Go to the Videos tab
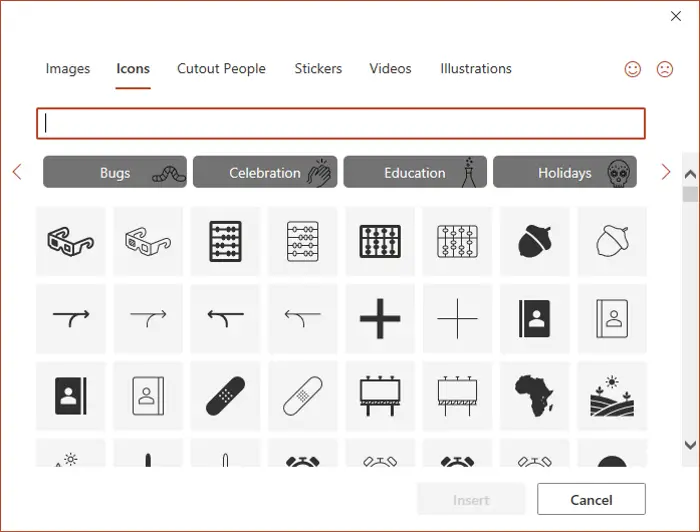 390,69
